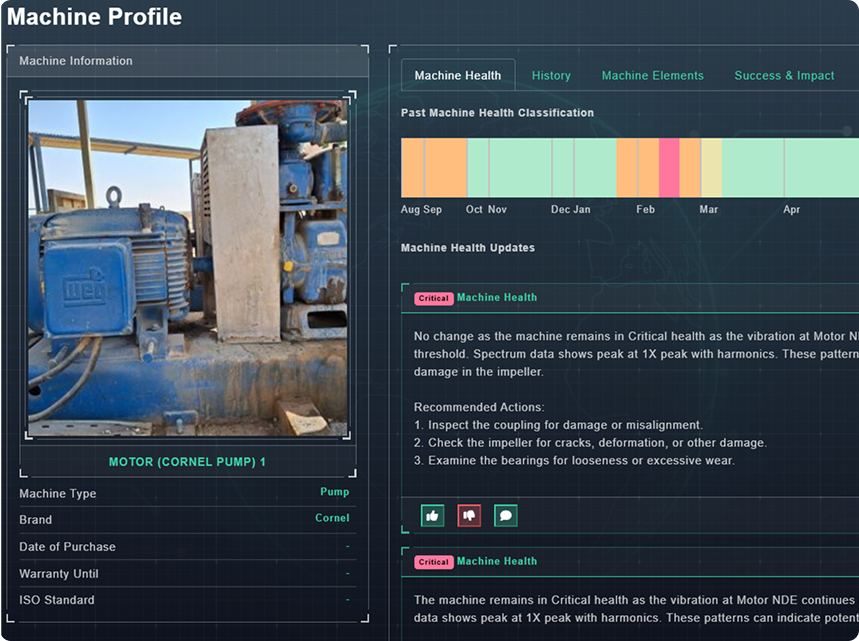The image size is (859, 641).
Task: Click the thumbs up icon on first update
Action: [x=432, y=515]
